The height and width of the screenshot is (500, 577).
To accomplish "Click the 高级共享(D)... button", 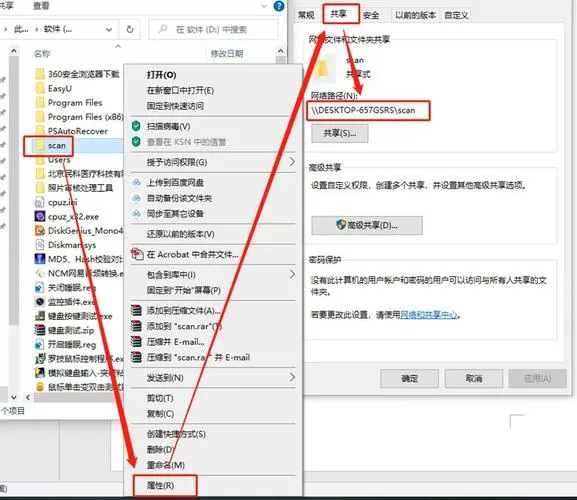I will pos(367,225).
